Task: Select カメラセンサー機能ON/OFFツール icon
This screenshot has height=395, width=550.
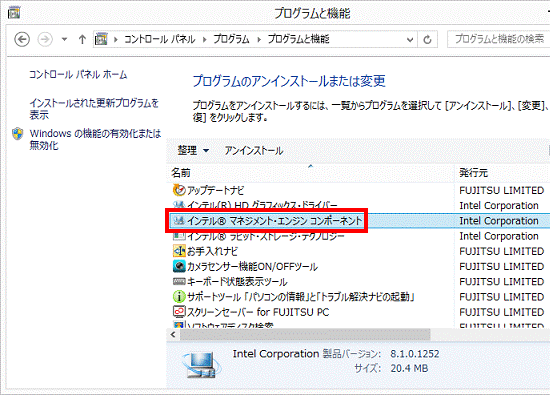Action: (179, 266)
